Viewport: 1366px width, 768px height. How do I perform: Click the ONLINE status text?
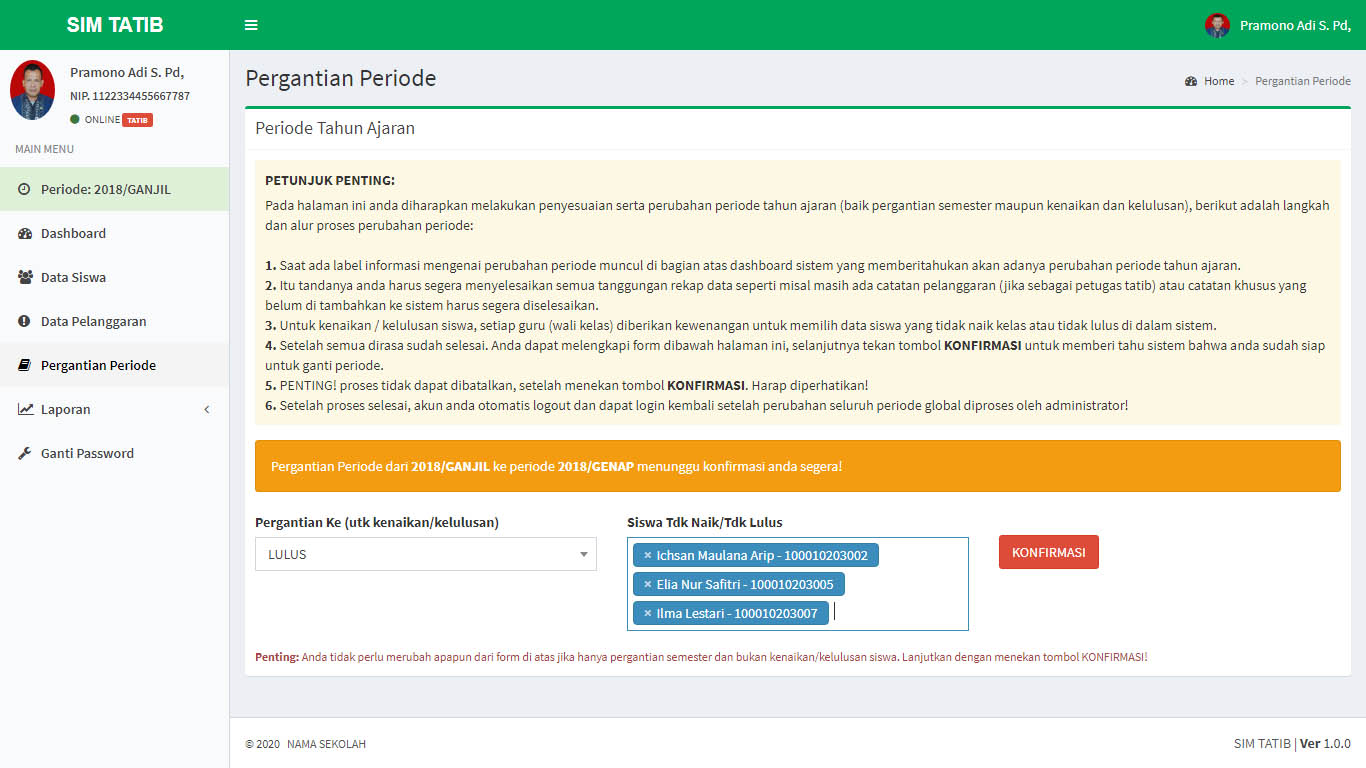pyautogui.click(x=102, y=120)
